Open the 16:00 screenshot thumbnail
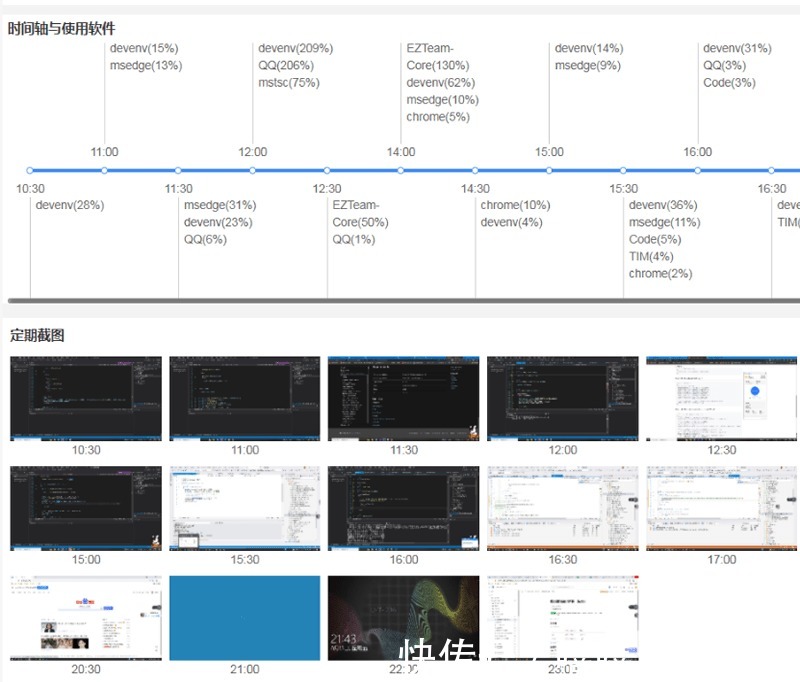800x682 pixels. 404,508
